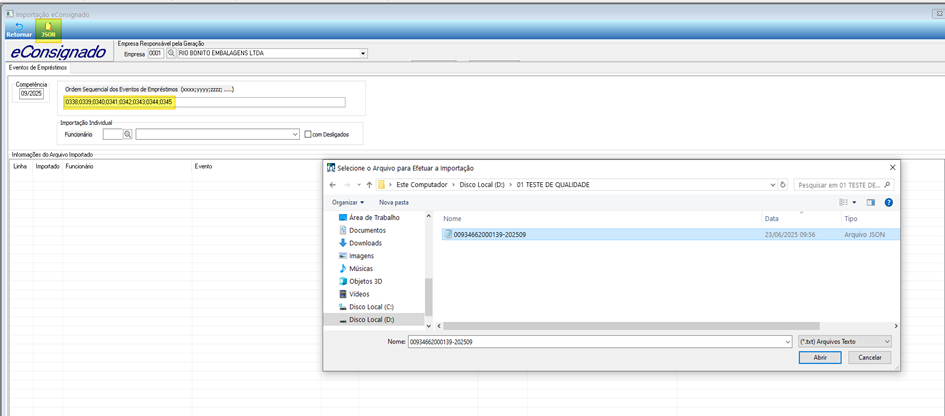Click '01 TESTE DE QUALIDADE' breadcrumb segment
The image size is (945, 416).
553,185
